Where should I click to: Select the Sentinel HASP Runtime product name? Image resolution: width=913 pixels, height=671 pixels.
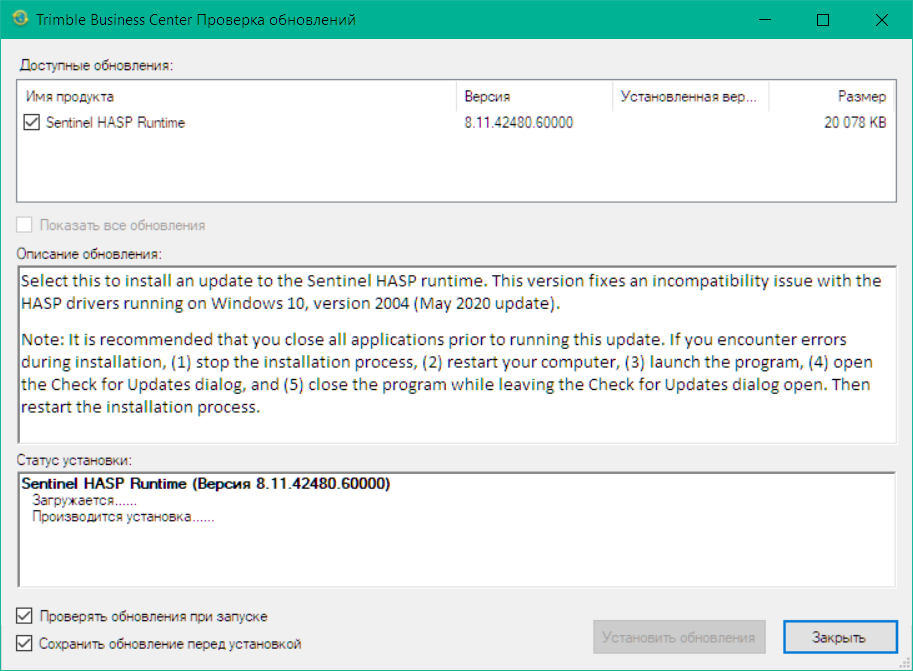tap(115, 122)
